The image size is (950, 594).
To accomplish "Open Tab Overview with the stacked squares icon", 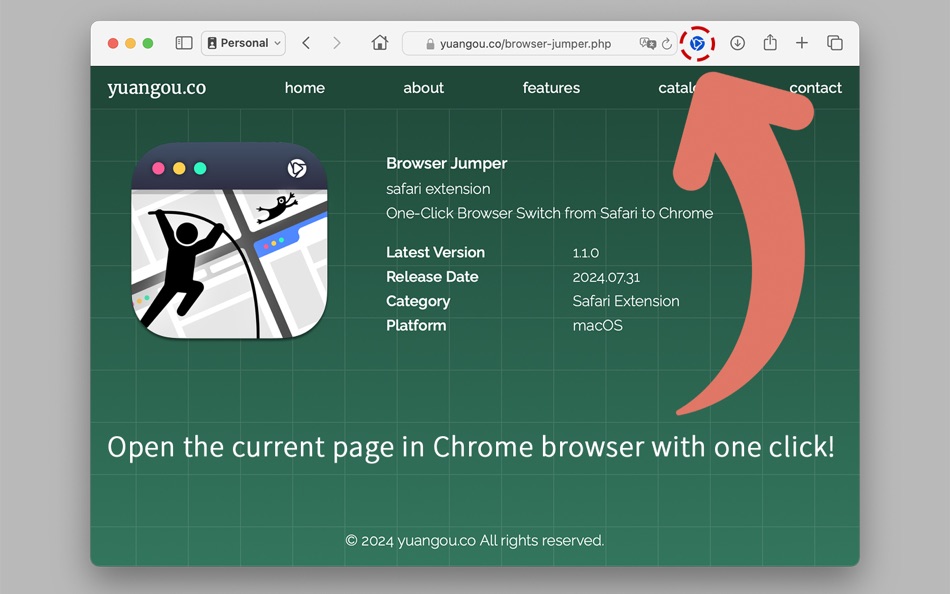I will click(x=835, y=43).
